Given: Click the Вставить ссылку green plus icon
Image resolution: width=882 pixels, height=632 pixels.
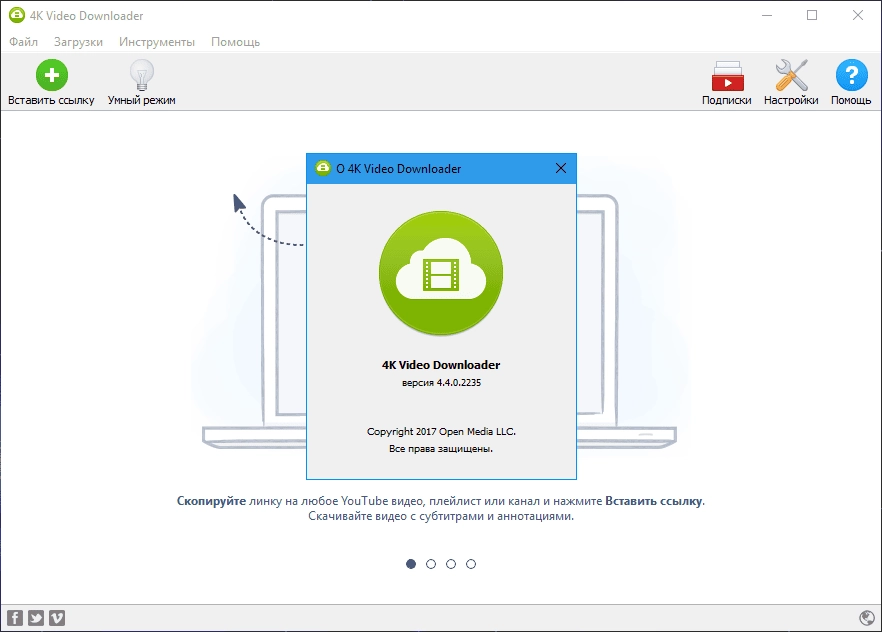Looking at the screenshot, I should point(52,75).
